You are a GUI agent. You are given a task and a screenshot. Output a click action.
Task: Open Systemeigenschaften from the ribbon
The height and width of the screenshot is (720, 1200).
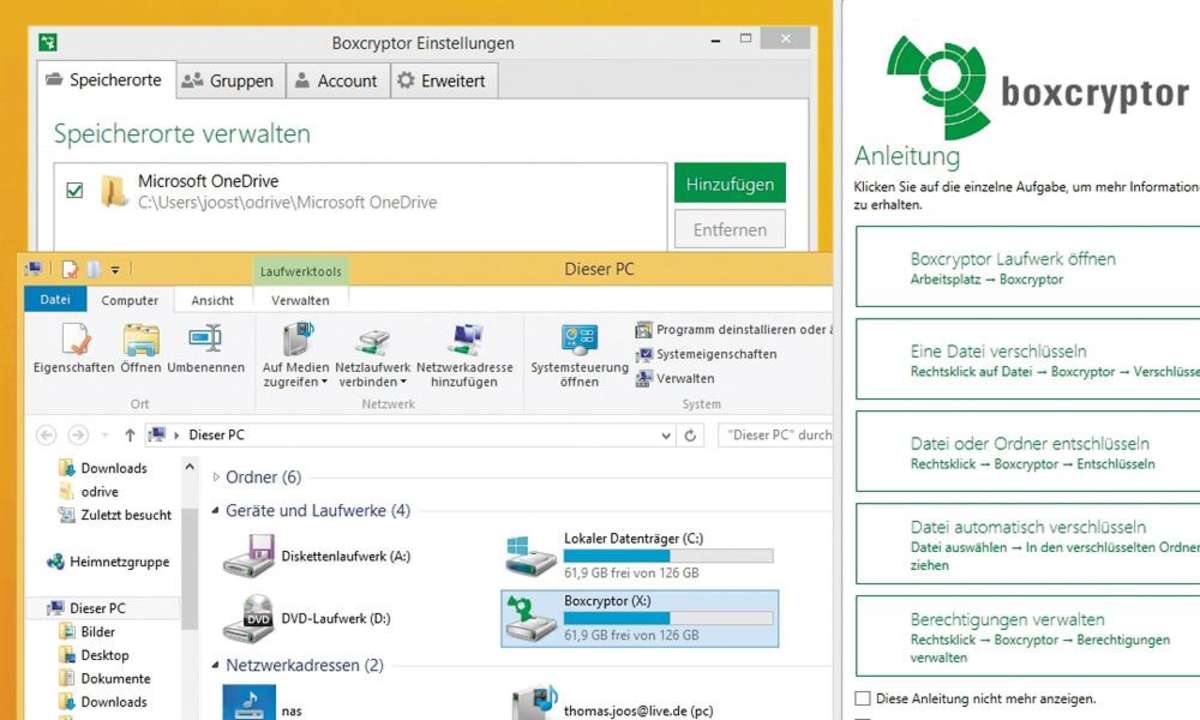click(706, 354)
